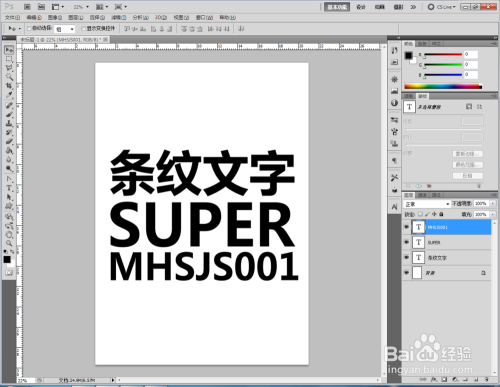Hide the 背景 background layer
Image resolution: width=500 pixels, height=387 pixels.
click(406, 273)
